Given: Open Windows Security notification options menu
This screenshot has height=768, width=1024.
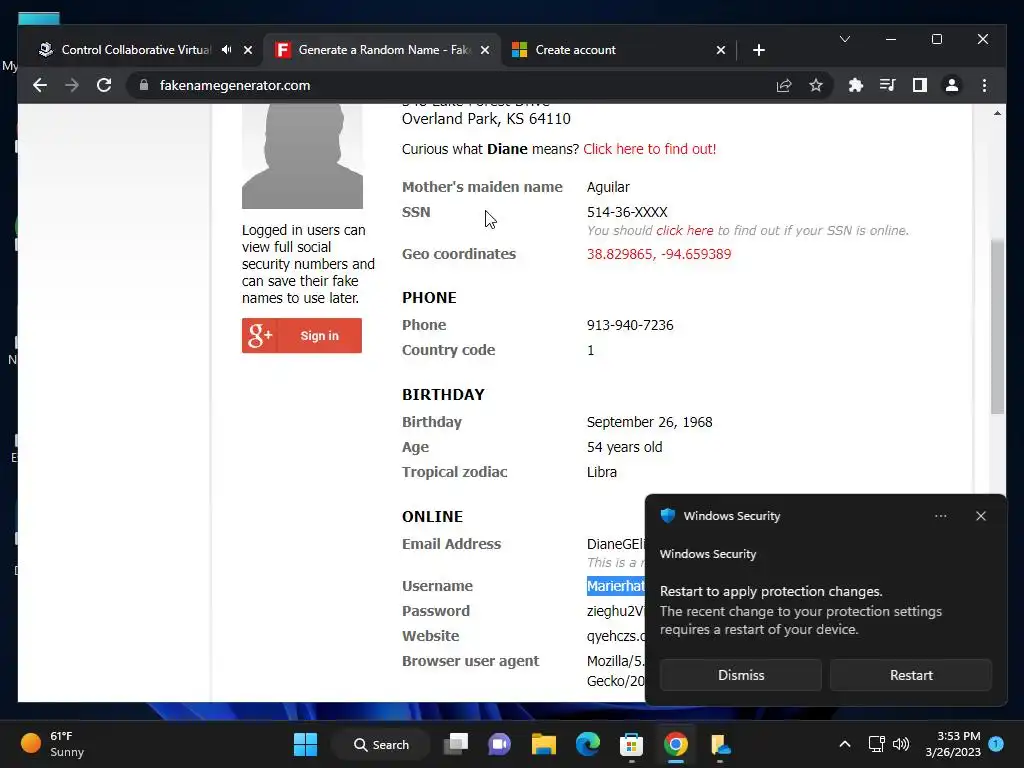Looking at the screenshot, I should point(940,516).
